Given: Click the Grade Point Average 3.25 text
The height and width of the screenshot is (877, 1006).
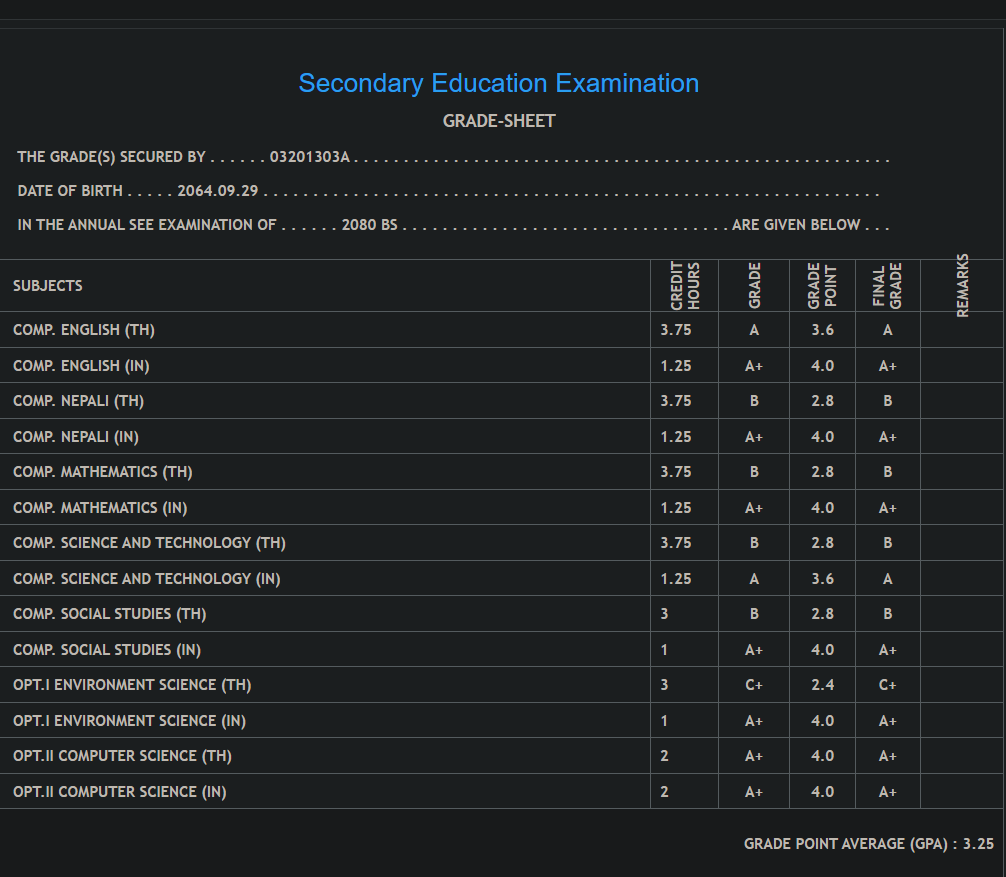Looking at the screenshot, I should click(x=868, y=844).
